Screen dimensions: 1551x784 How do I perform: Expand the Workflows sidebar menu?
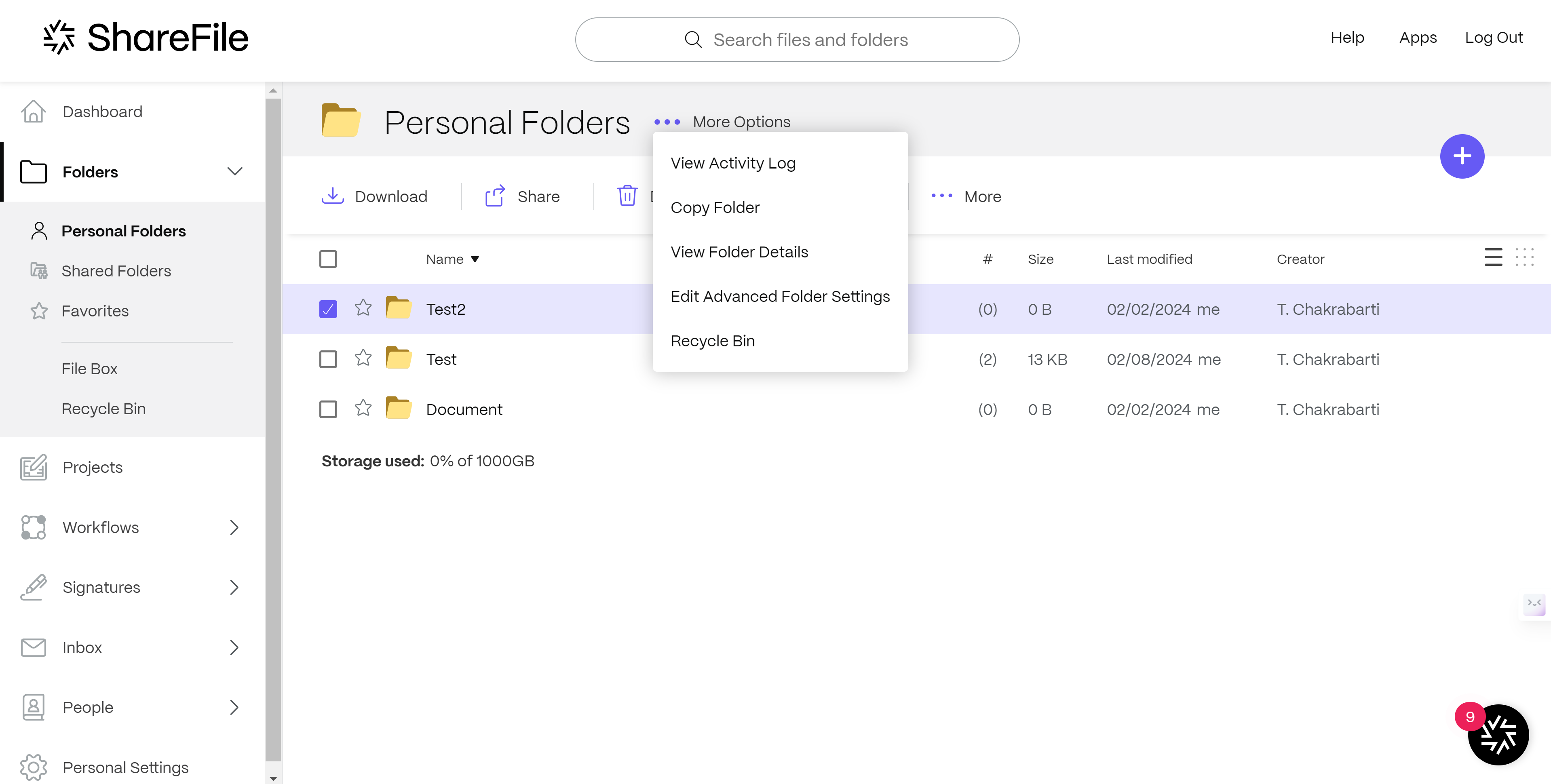(x=234, y=527)
